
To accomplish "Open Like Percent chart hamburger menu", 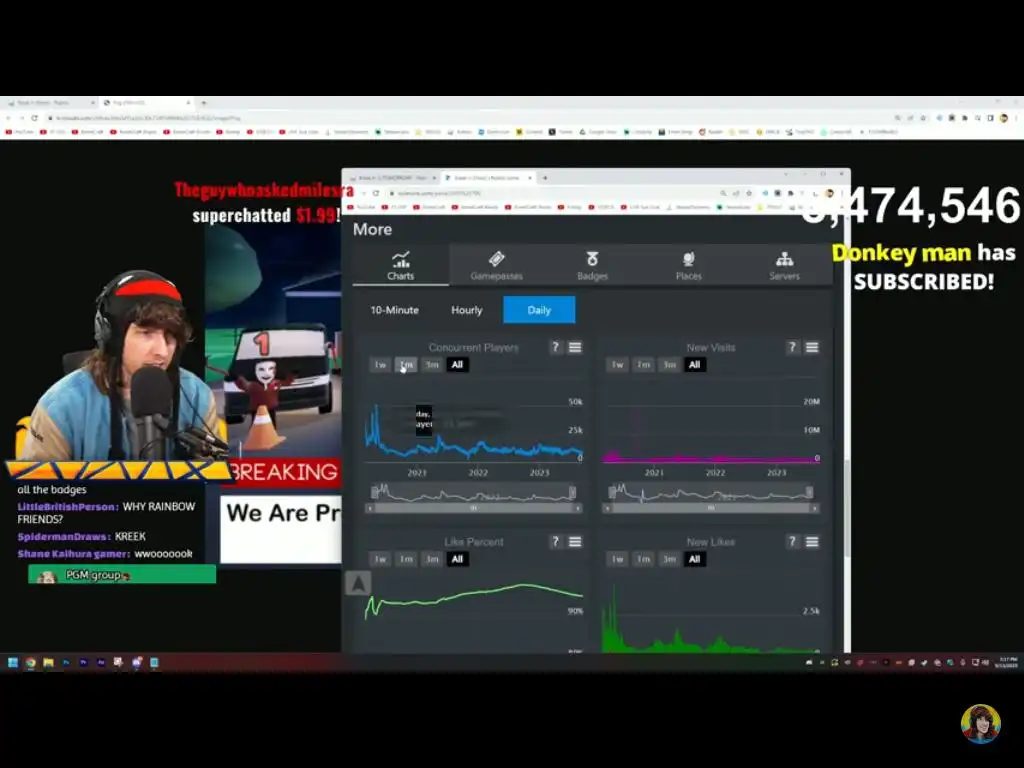I will point(575,541).
